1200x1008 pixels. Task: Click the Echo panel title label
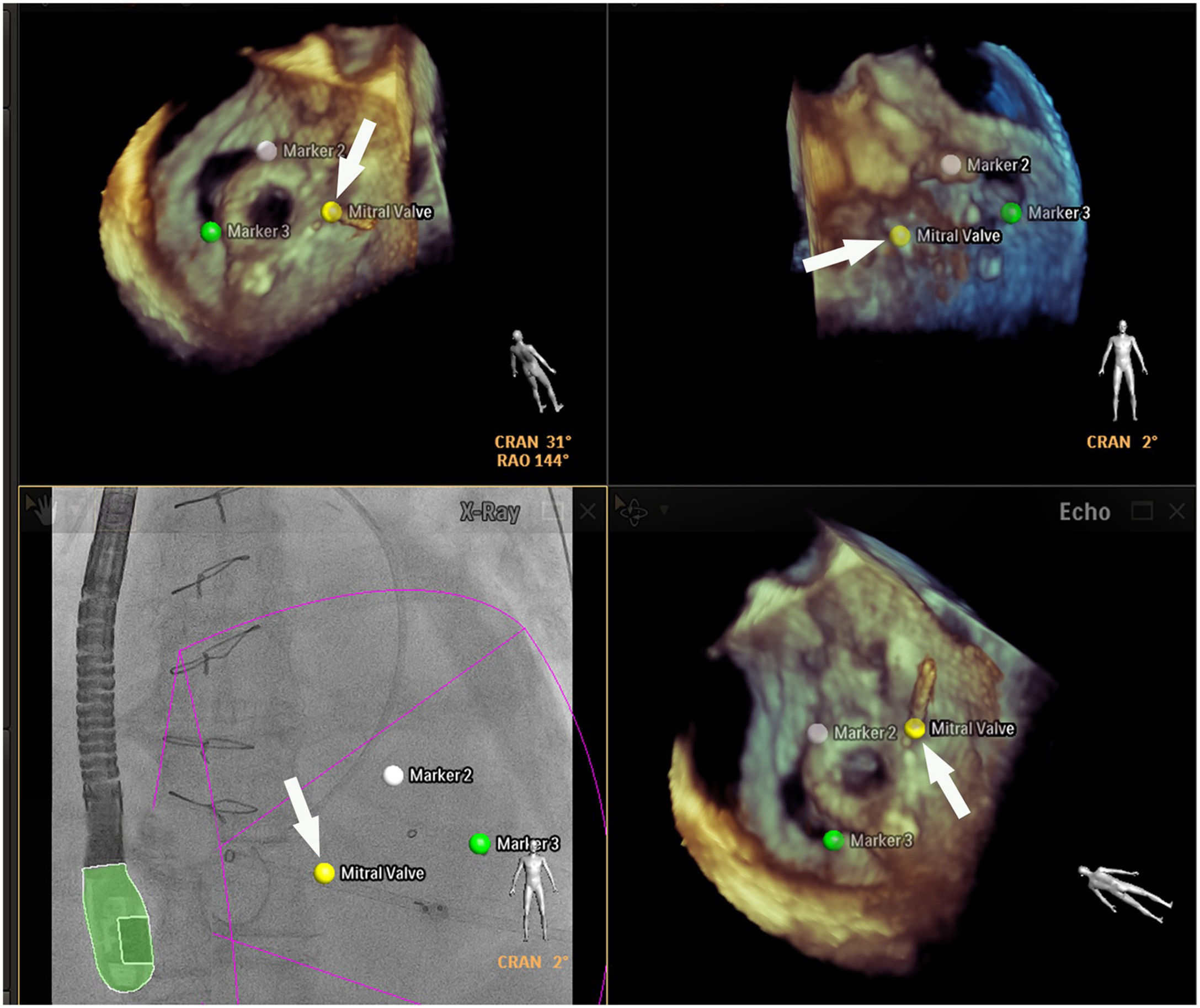[x=1084, y=512]
